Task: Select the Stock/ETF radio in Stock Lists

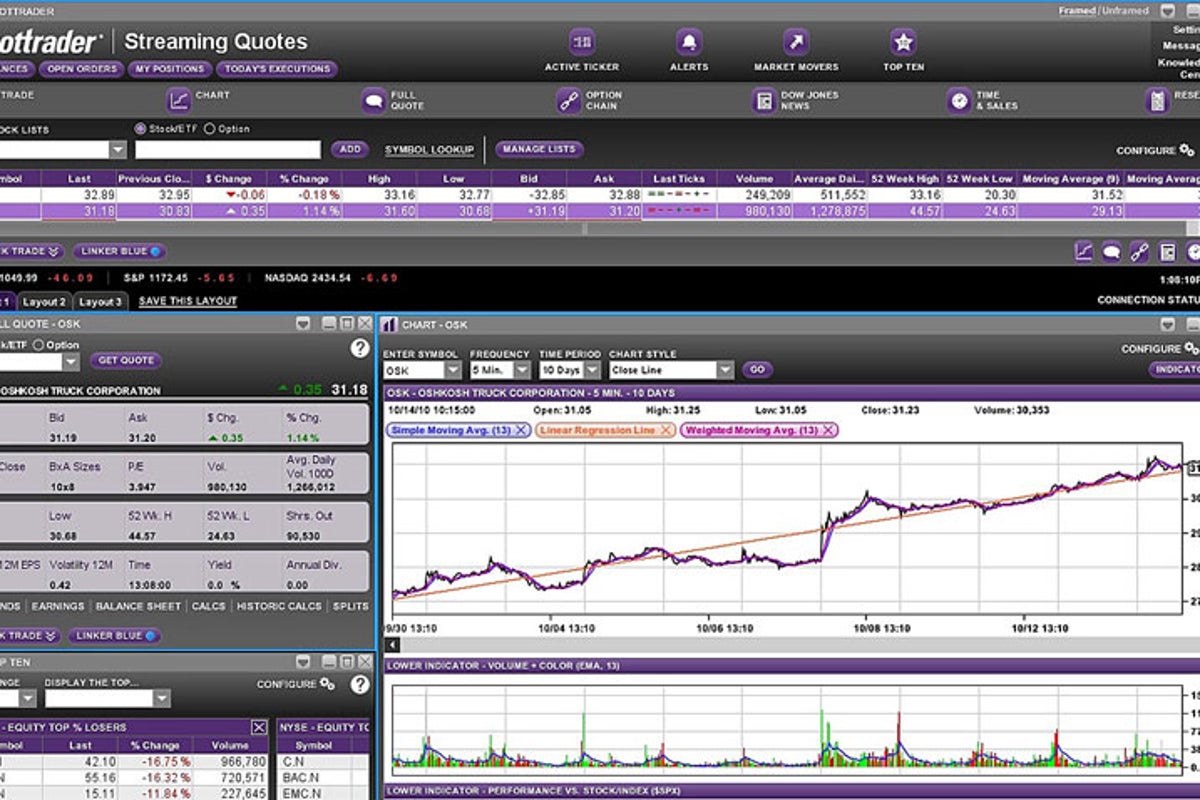Action: pyautogui.click(x=140, y=129)
